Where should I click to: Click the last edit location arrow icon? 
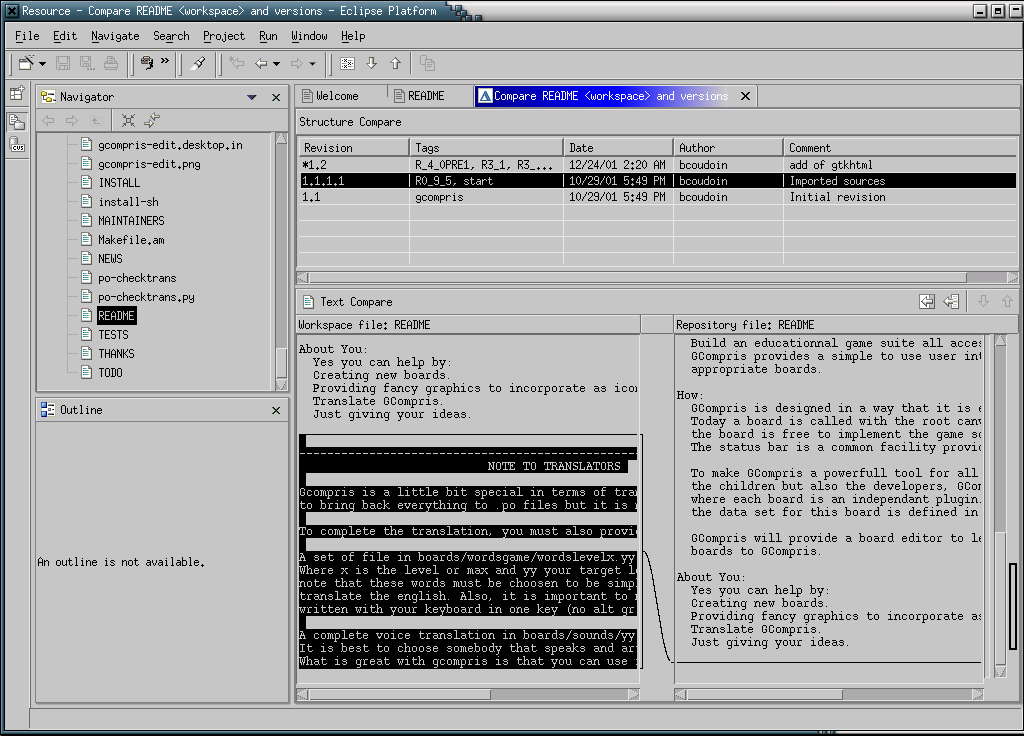[236, 63]
